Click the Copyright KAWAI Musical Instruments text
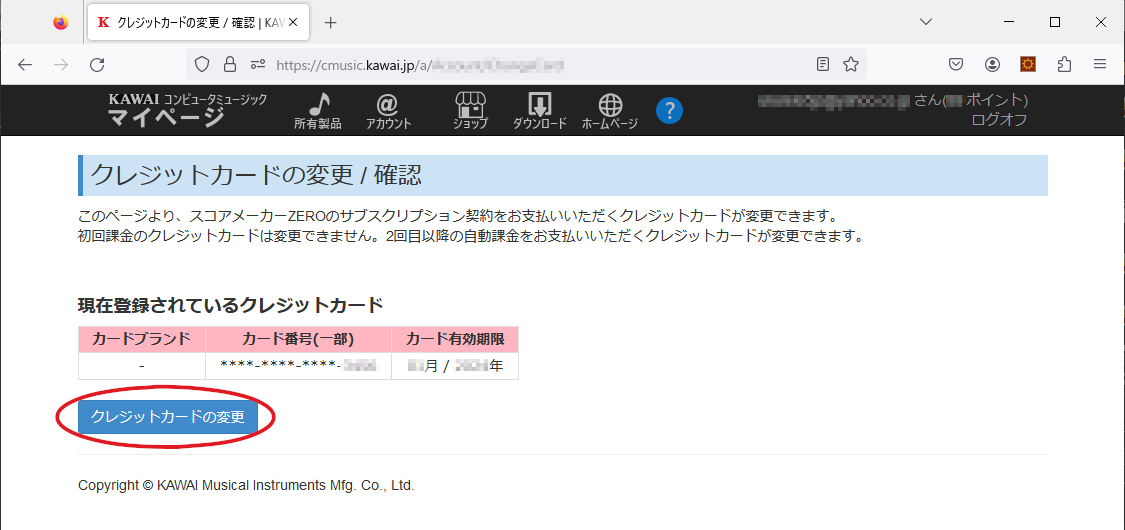Image resolution: width=1125 pixels, height=530 pixels. (x=246, y=486)
